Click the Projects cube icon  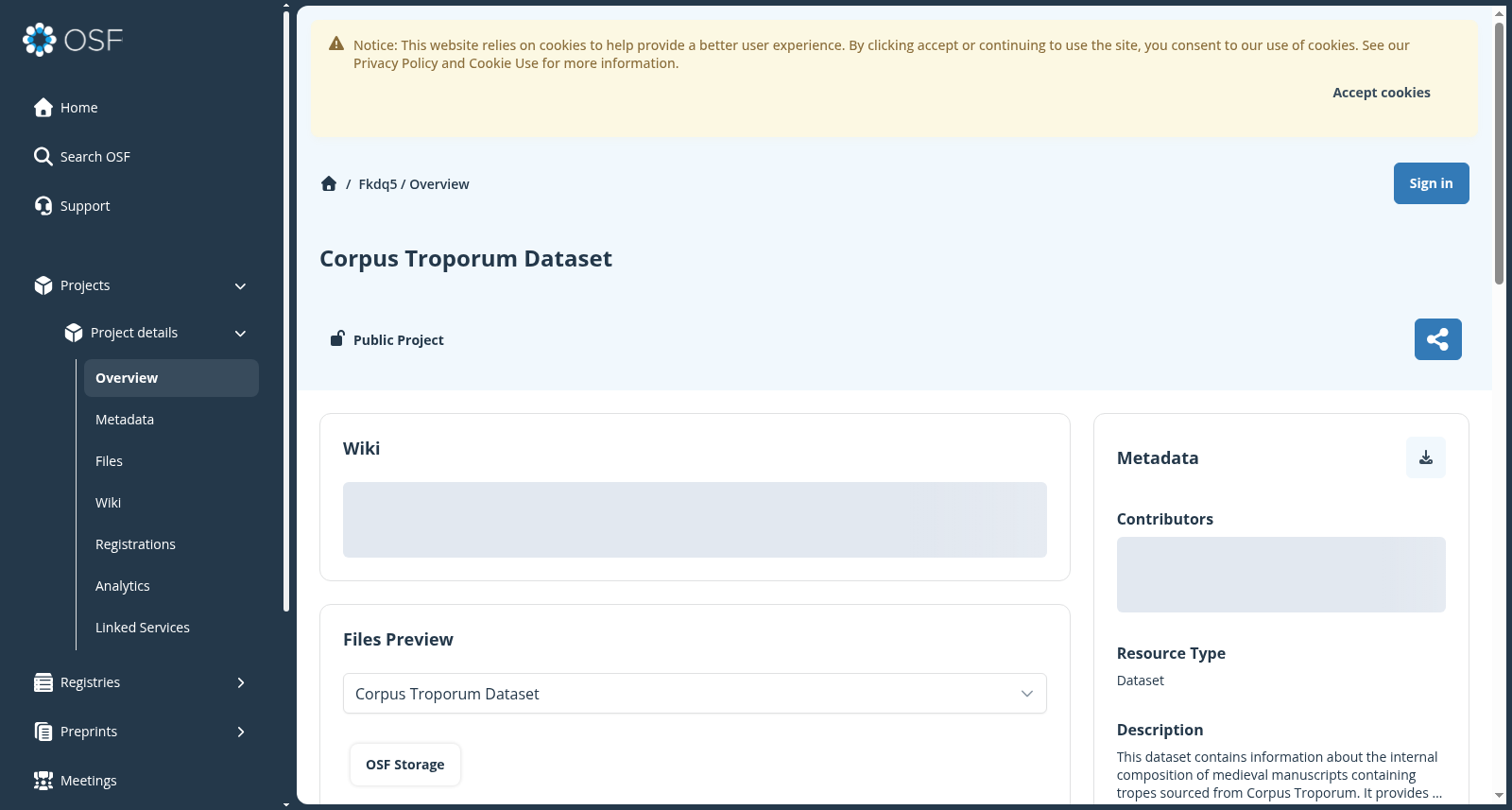(x=43, y=285)
